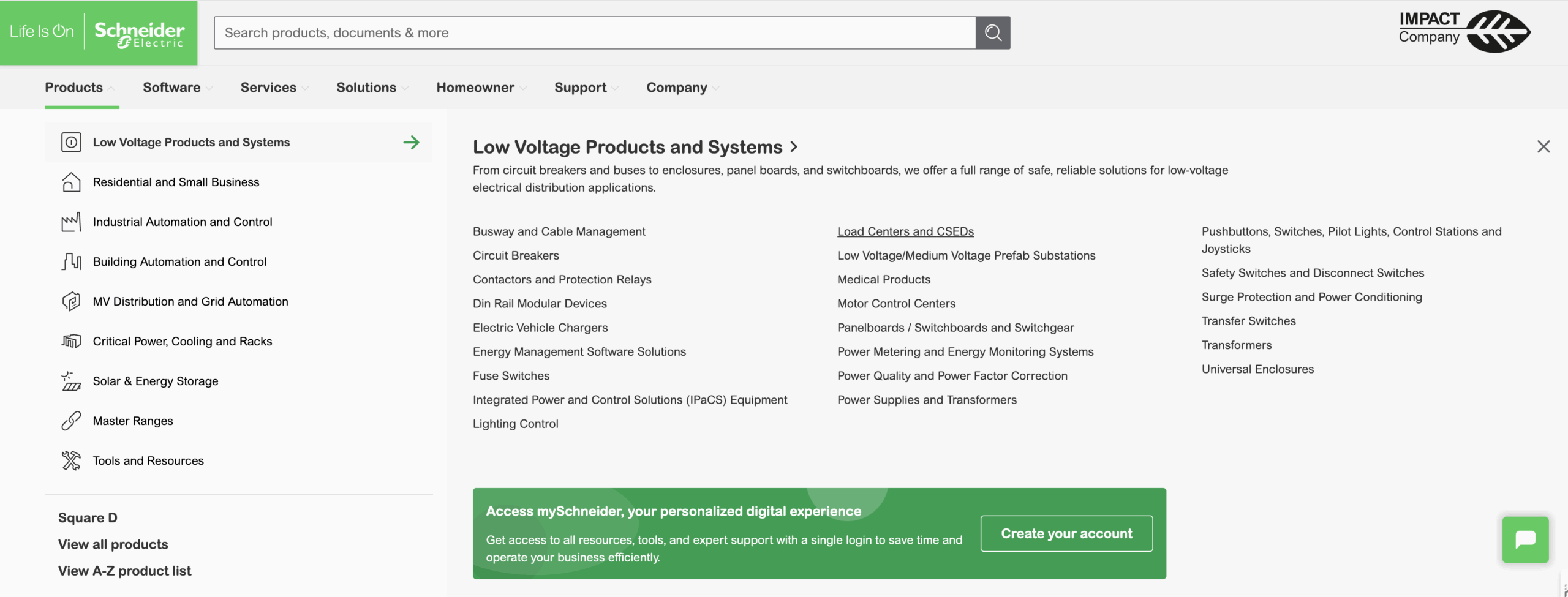
Task: Click the Tools and Resources wrench icon
Action: (71, 460)
